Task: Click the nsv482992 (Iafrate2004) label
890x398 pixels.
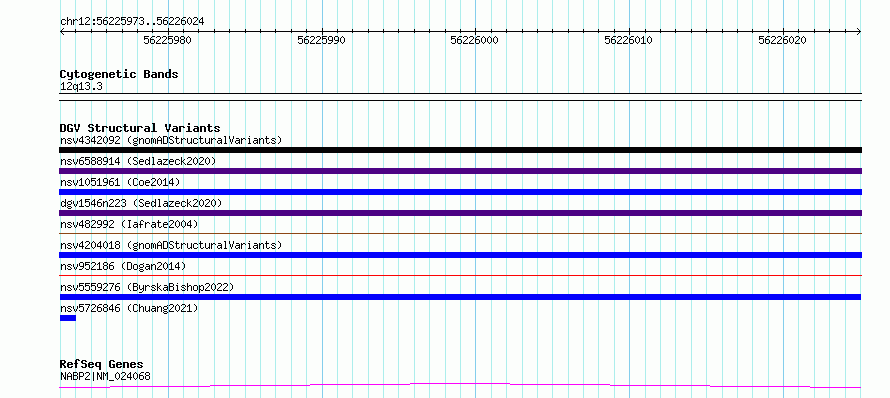Action: (x=129, y=224)
